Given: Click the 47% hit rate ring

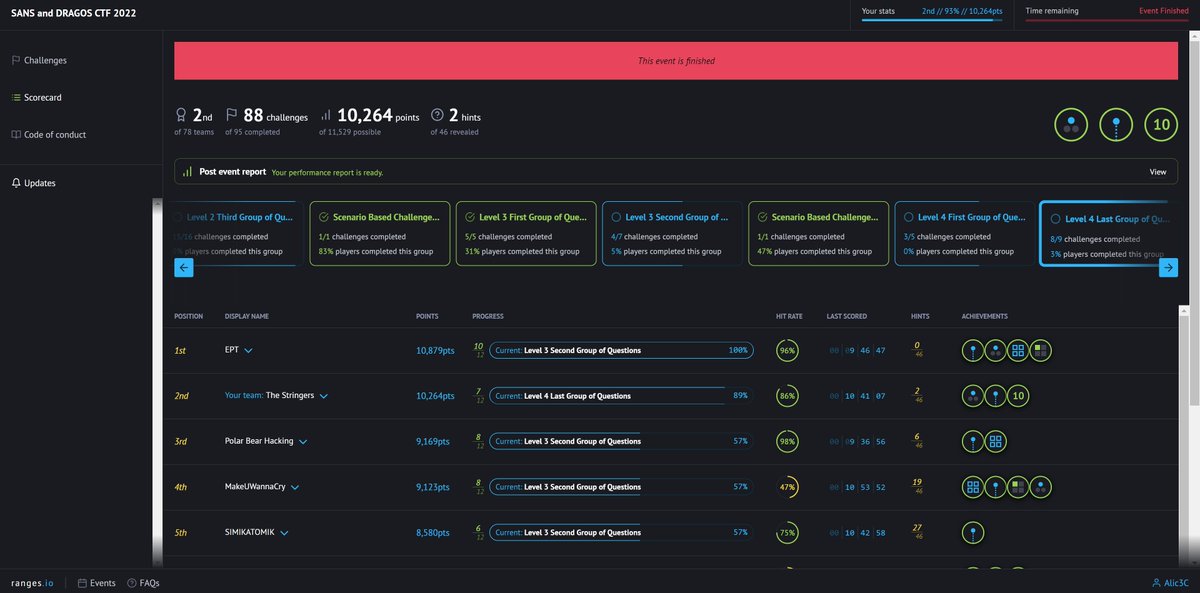Looking at the screenshot, I should tap(787, 487).
